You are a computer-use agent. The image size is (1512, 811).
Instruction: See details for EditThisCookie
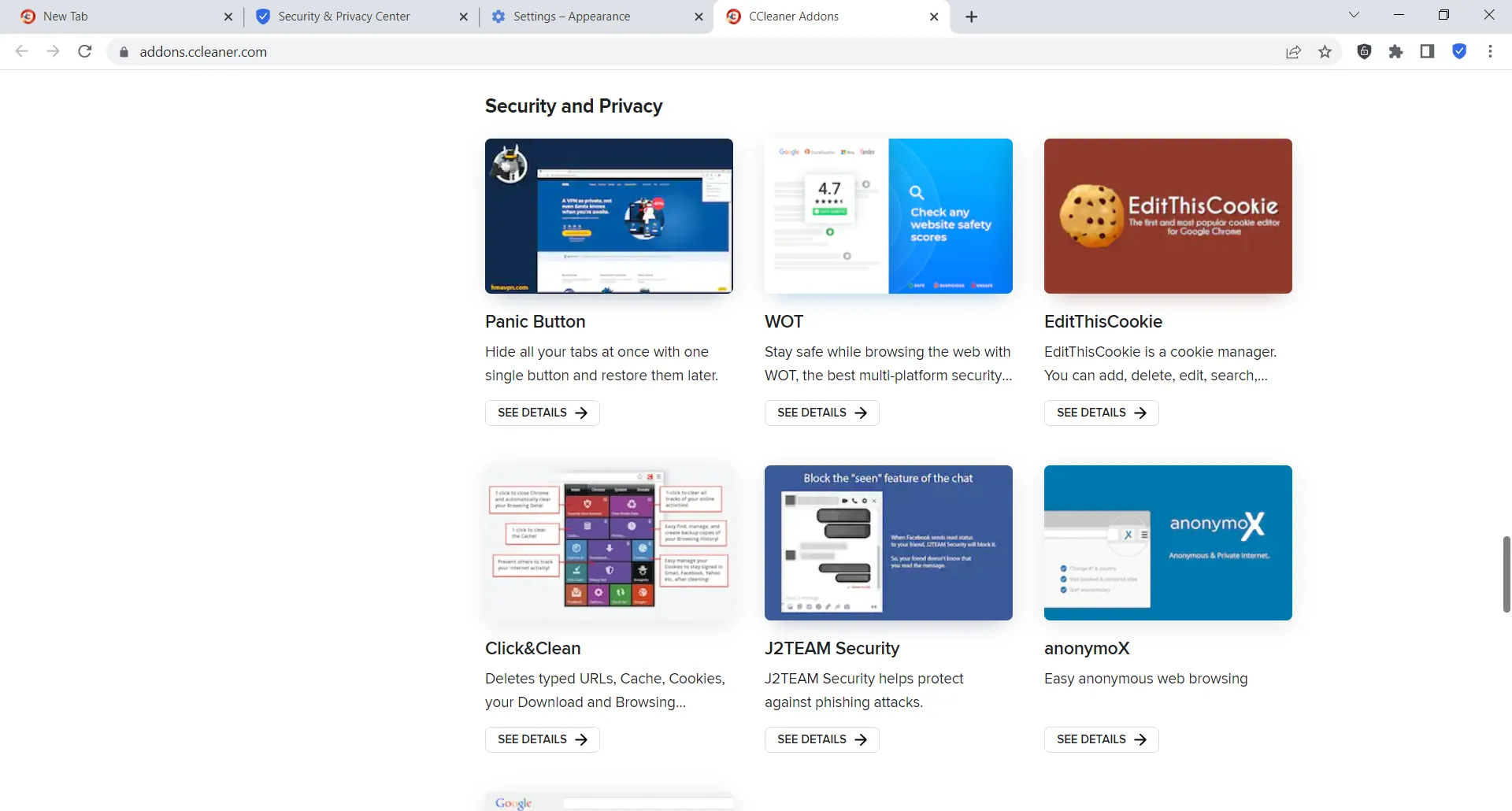[x=1102, y=413]
